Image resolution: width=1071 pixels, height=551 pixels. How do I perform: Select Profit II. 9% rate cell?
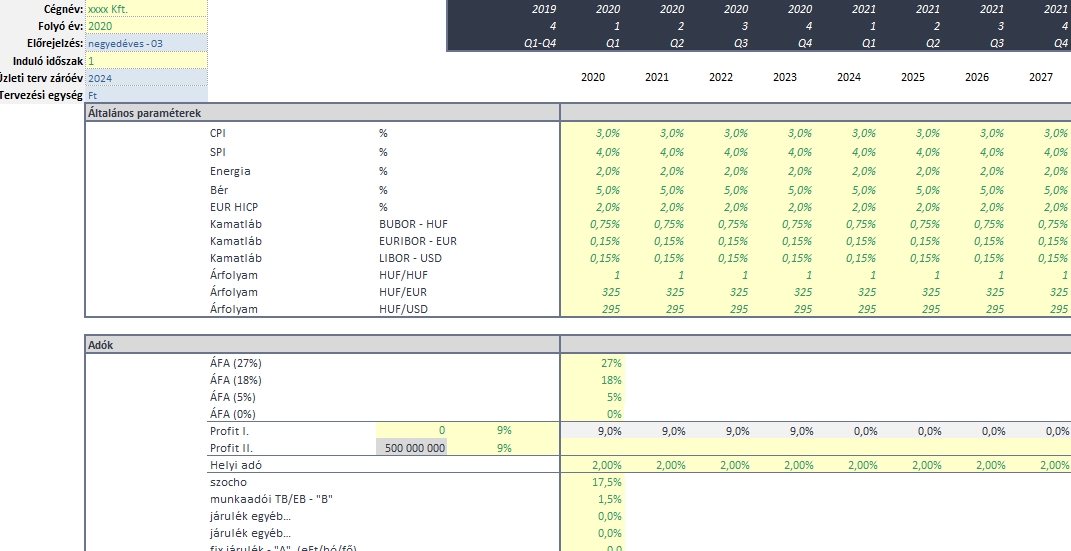click(503, 448)
